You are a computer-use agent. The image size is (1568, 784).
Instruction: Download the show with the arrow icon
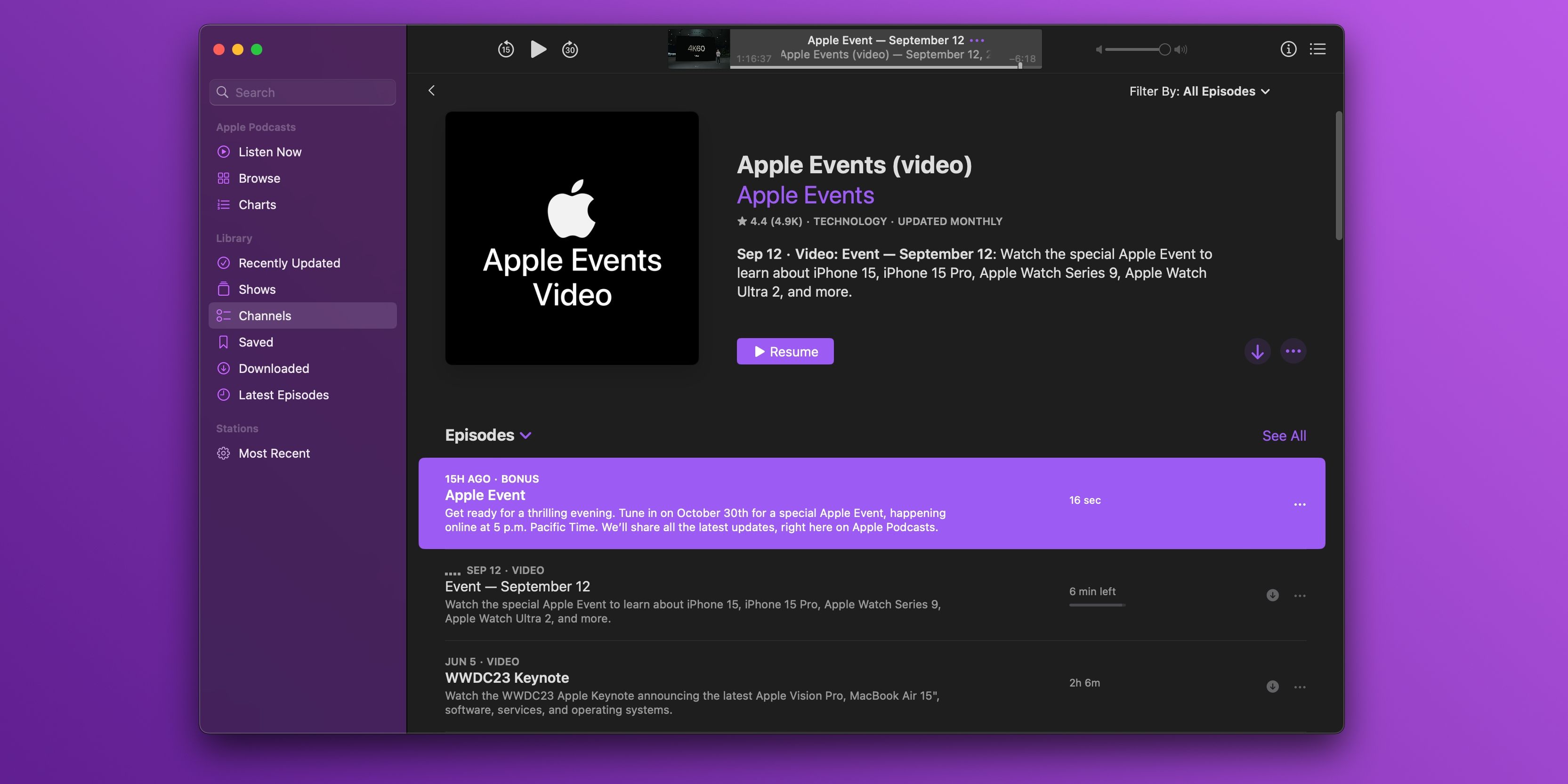pyautogui.click(x=1258, y=351)
